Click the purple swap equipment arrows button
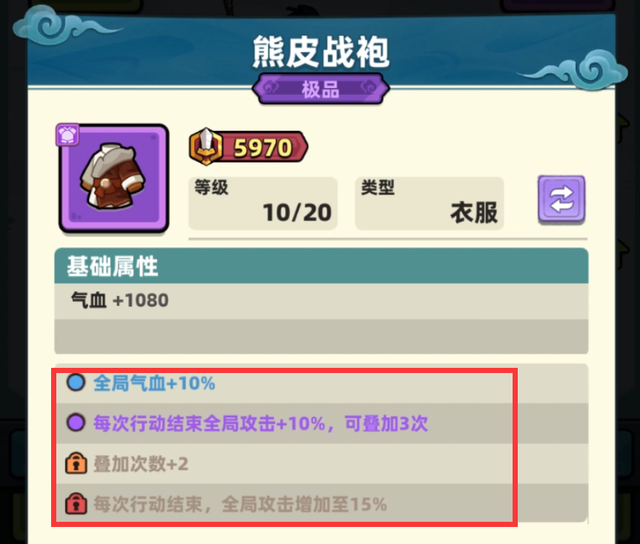The width and height of the screenshot is (640, 544). (x=561, y=199)
